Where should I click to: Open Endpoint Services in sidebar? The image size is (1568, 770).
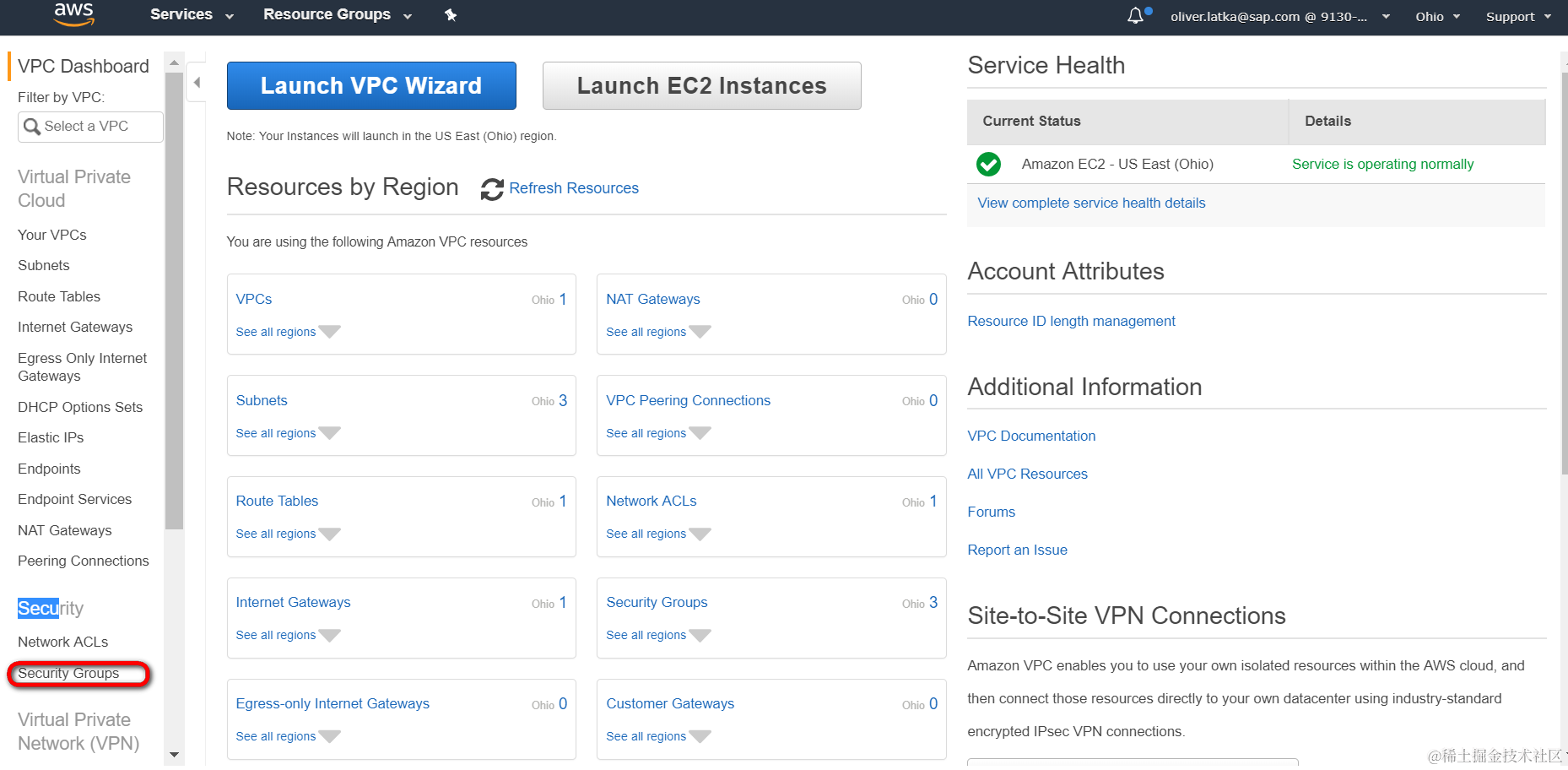coord(75,499)
